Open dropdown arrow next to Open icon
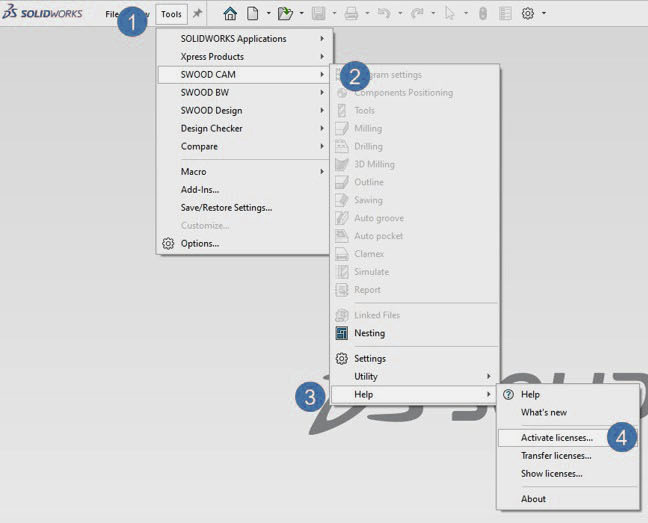The image size is (648, 523). pyautogui.click(x=301, y=14)
